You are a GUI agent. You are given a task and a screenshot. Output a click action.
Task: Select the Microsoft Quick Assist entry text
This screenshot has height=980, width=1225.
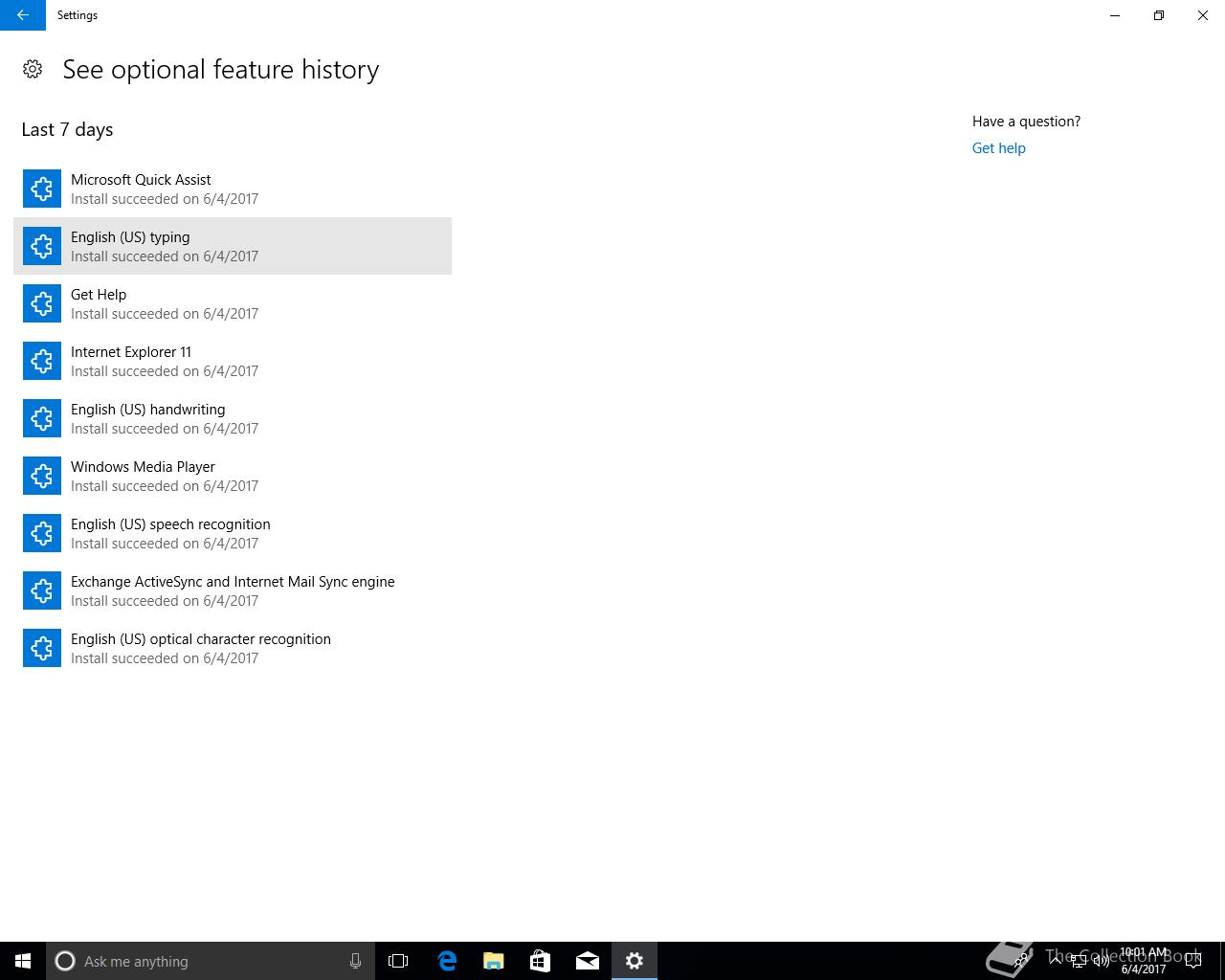click(141, 180)
